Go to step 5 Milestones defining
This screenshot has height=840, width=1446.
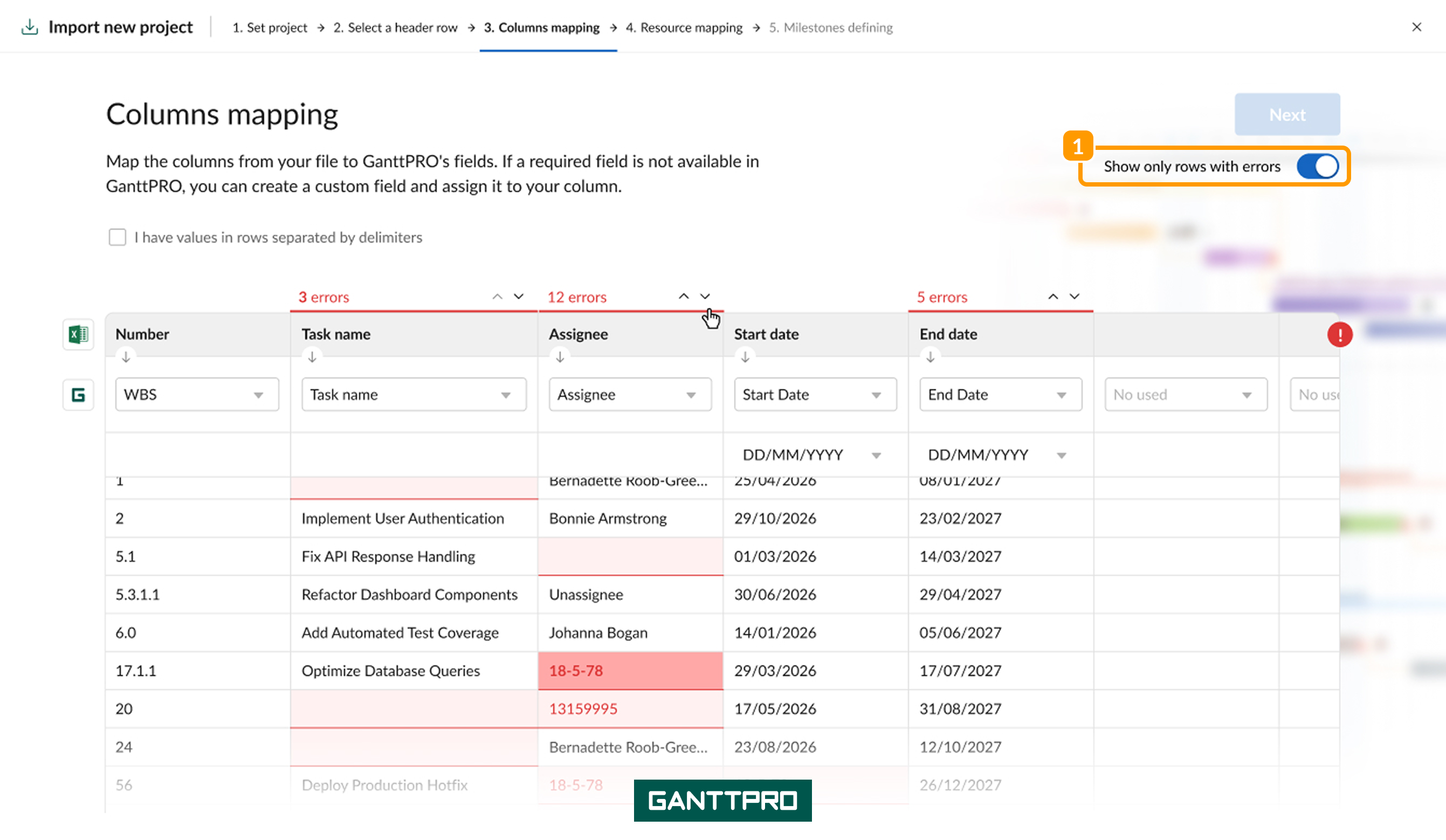(831, 27)
